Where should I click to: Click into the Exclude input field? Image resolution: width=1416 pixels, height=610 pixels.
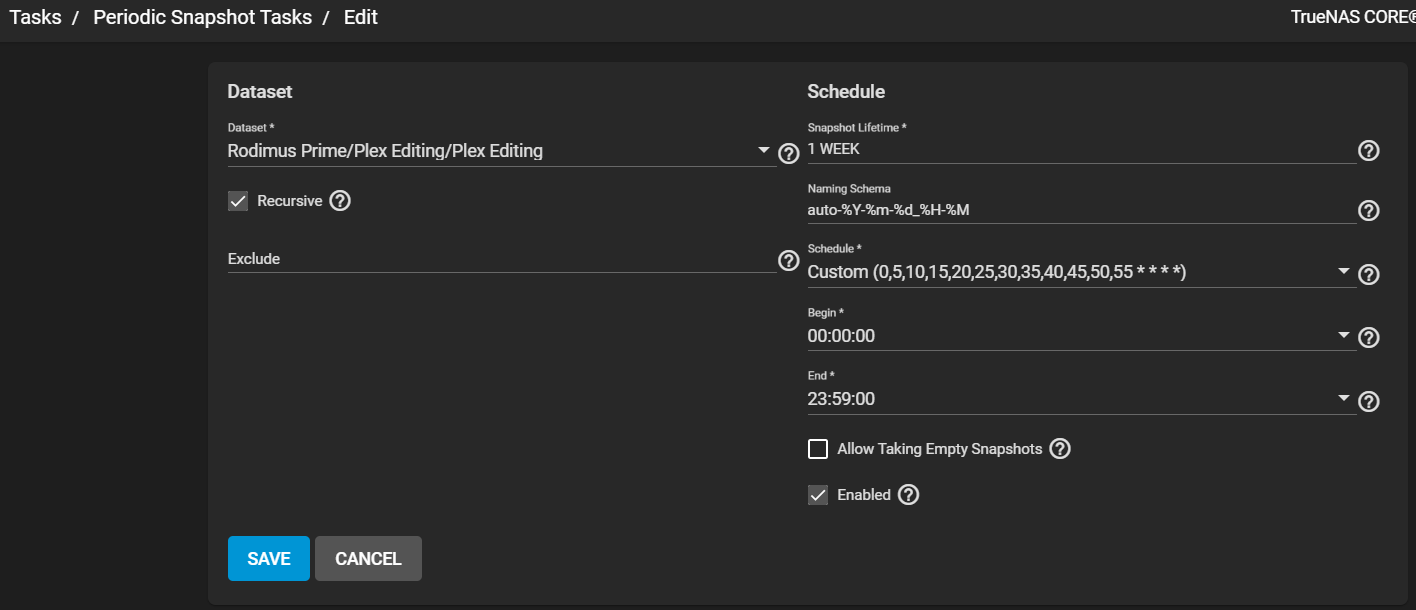point(502,259)
